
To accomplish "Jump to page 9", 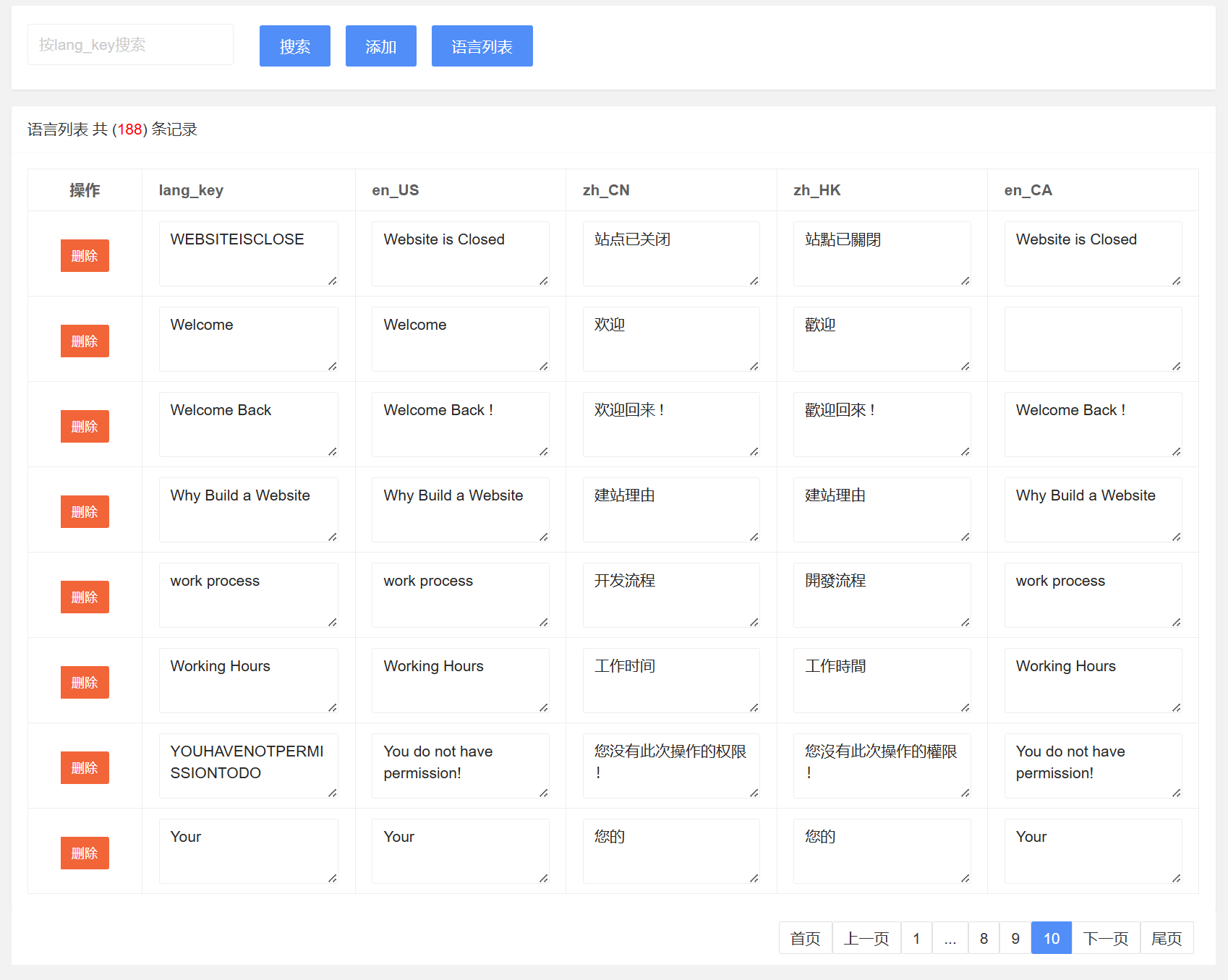I will tap(1015, 938).
